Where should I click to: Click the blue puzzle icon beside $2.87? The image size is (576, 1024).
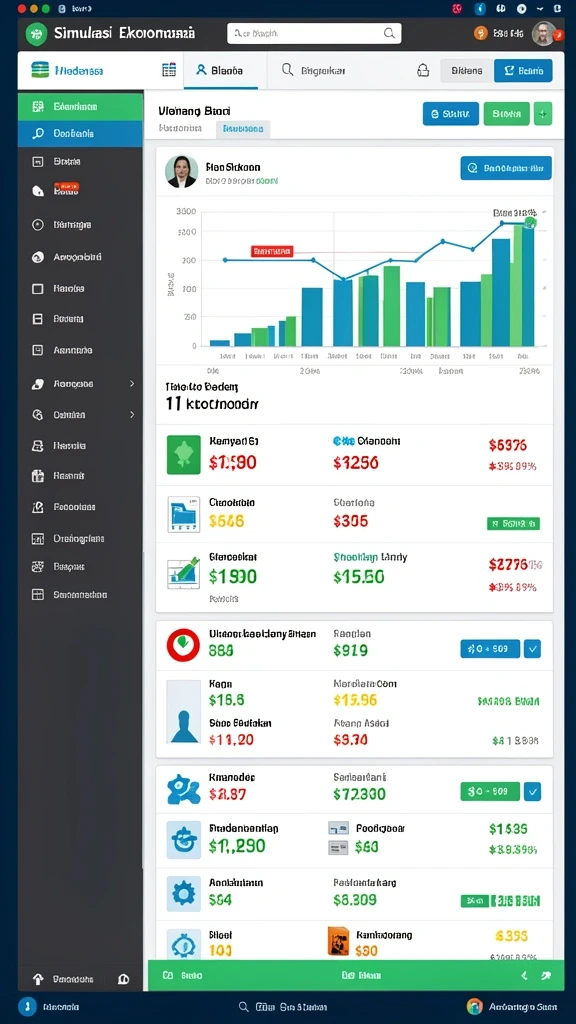[184, 789]
